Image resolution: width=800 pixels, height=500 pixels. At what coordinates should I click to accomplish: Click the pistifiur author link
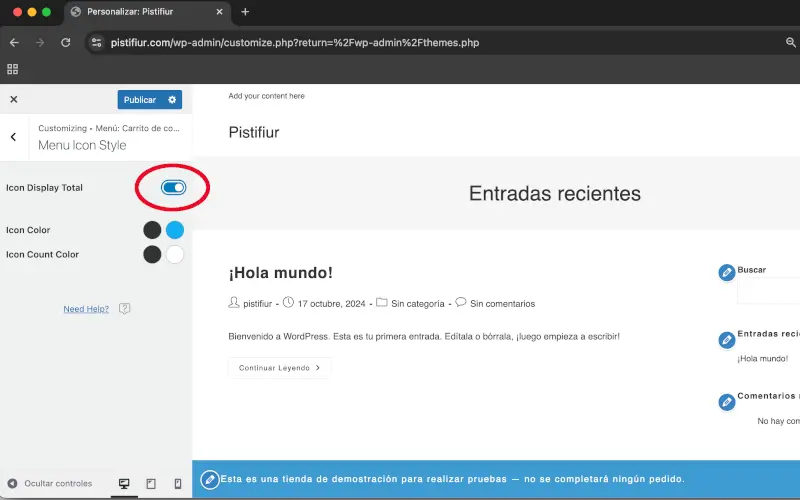257,304
